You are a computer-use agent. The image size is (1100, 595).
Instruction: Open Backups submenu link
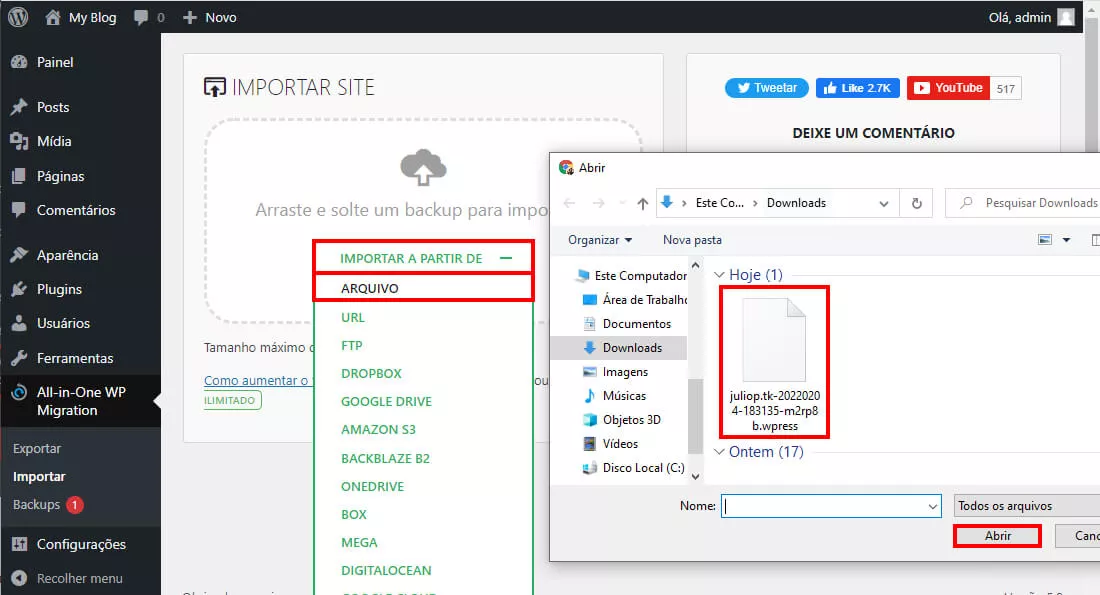tap(36, 504)
